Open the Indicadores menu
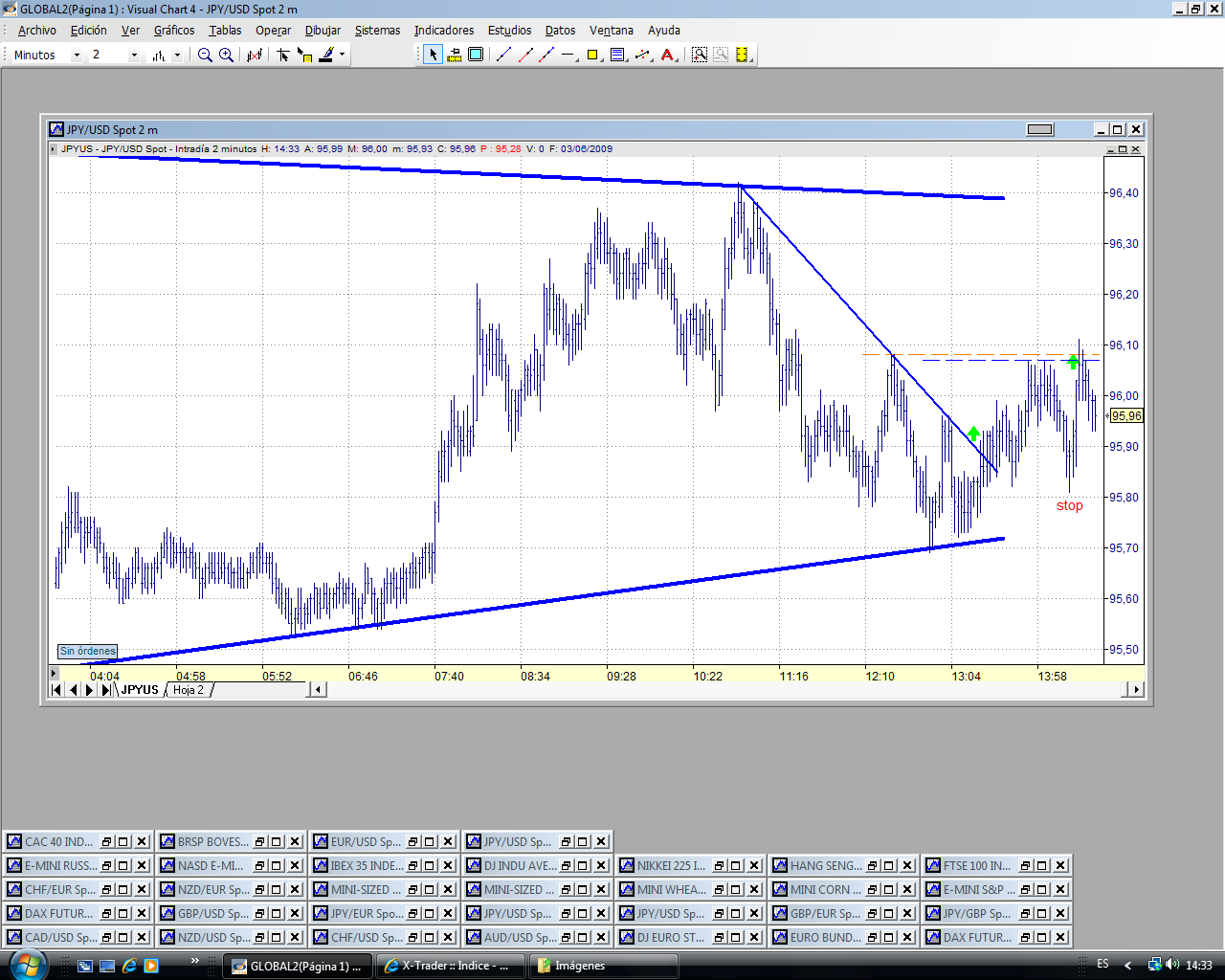 [x=443, y=31]
